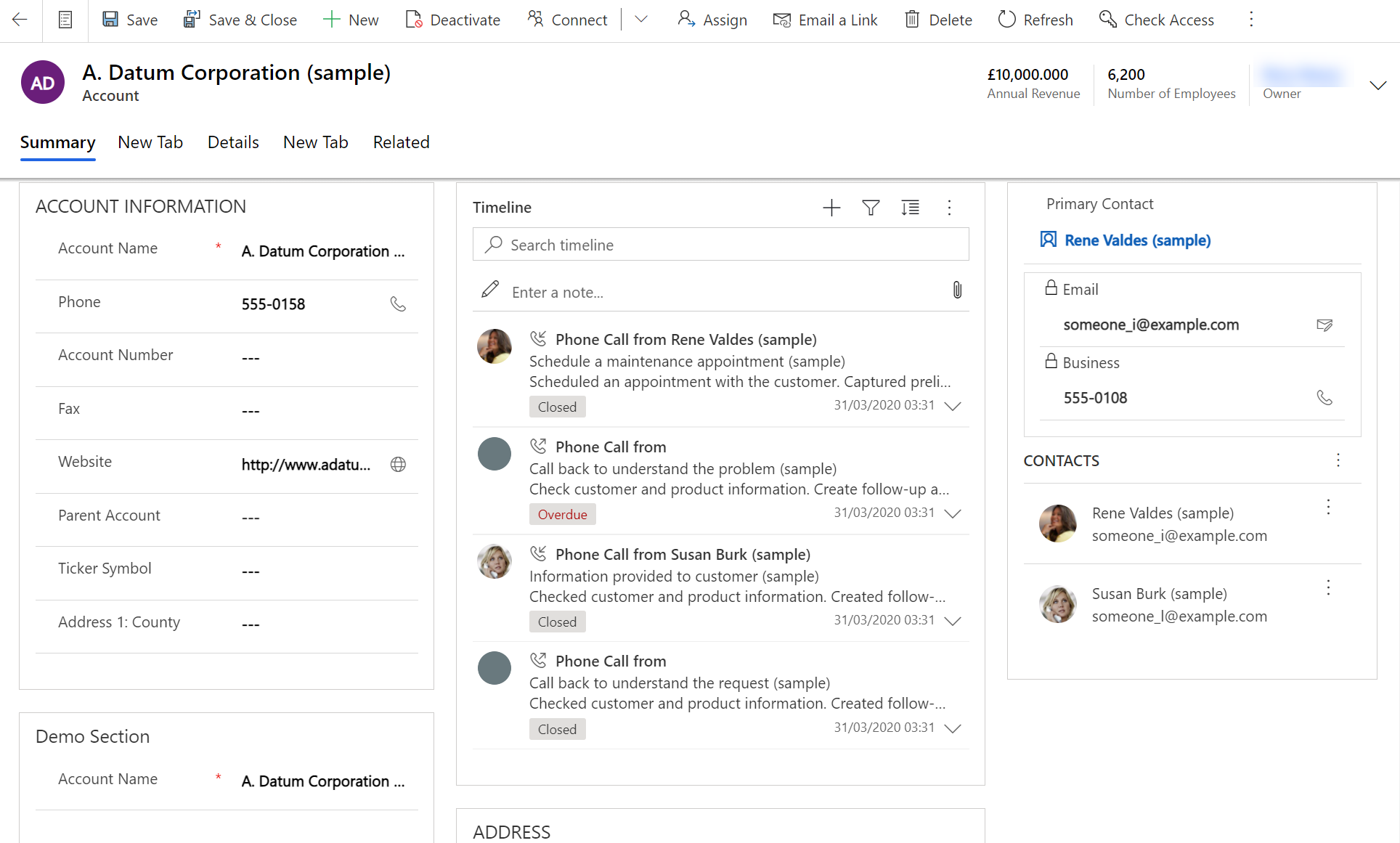Expand the overdue Phone Call entry
This screenshot has height=843, width=1400.
pos(951,514)
